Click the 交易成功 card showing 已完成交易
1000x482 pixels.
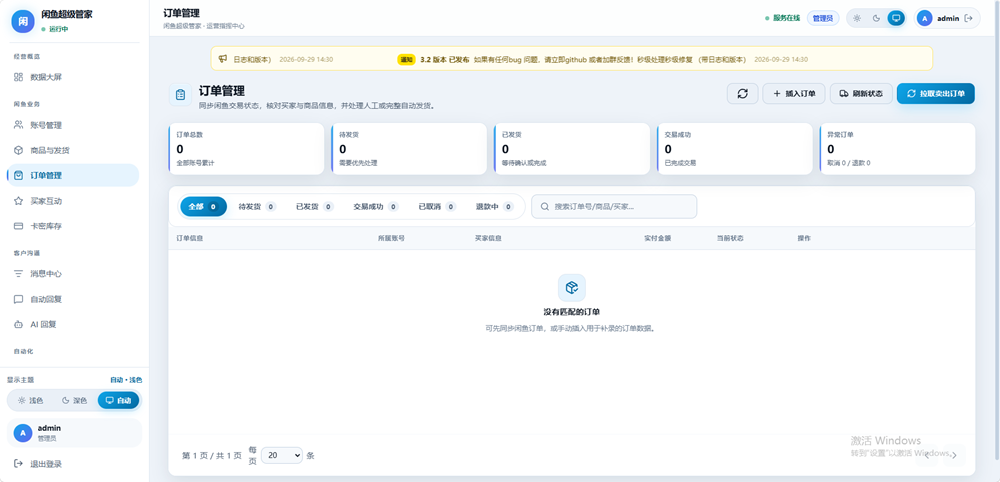click(x=735, y=149)
